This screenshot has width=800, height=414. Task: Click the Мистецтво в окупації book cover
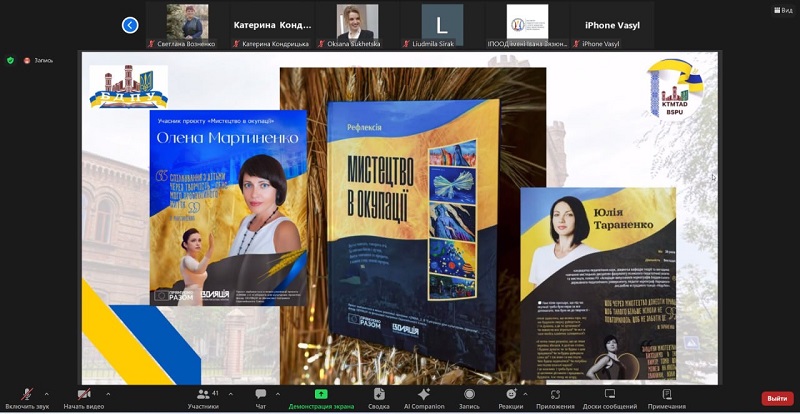coord(412,234)
